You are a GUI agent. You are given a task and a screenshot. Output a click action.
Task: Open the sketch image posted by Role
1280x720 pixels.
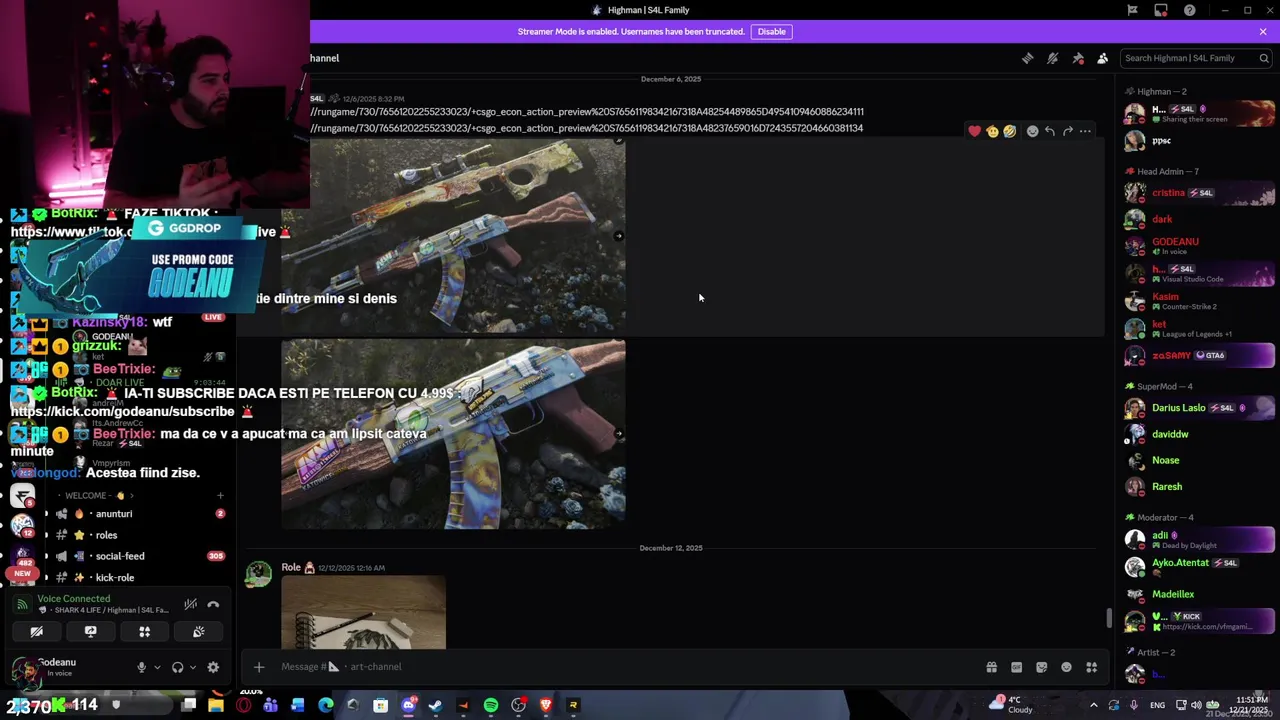[364, 612]
